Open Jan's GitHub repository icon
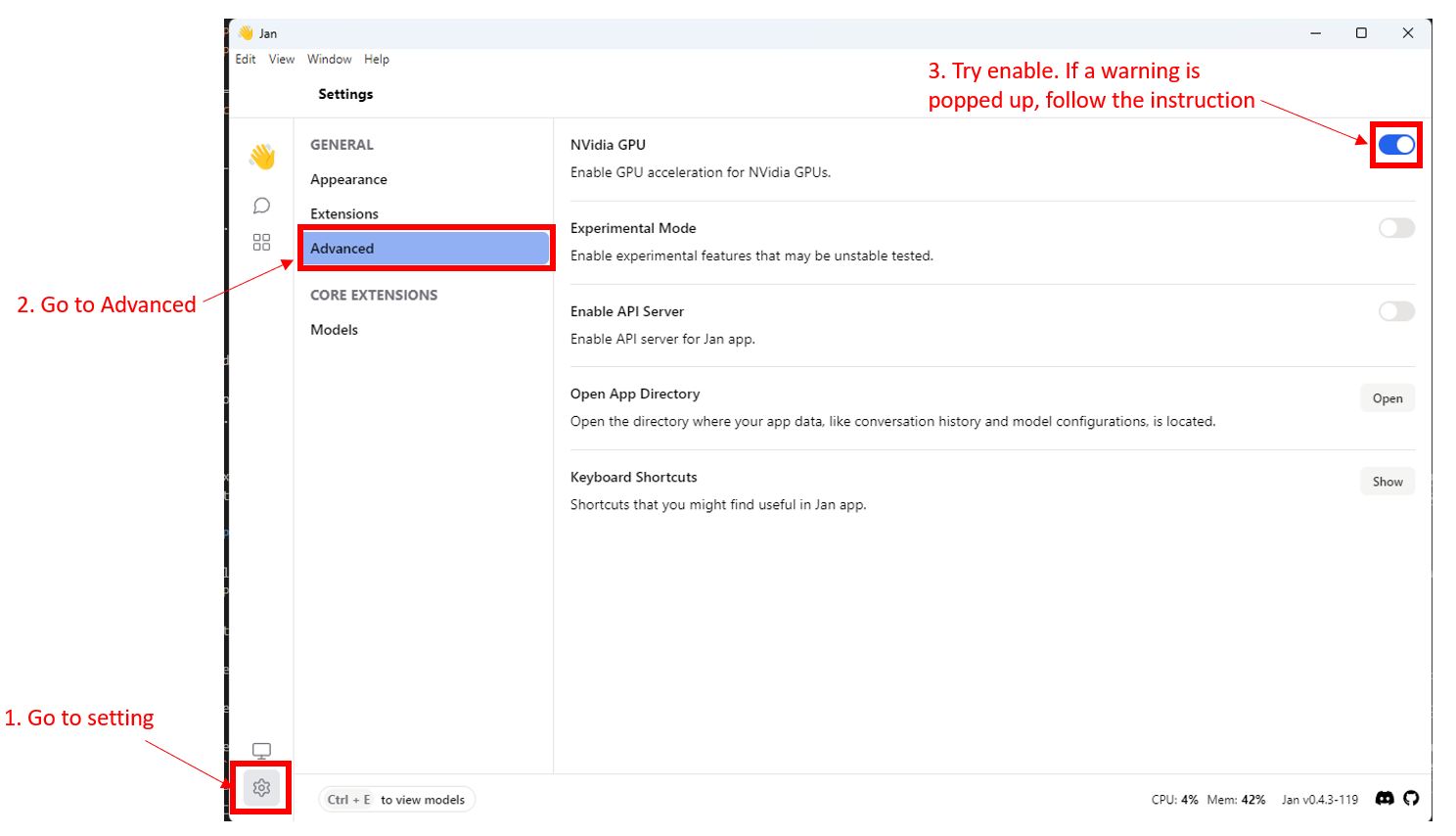Screen dimensions: 1456x836 point(1412,799)
